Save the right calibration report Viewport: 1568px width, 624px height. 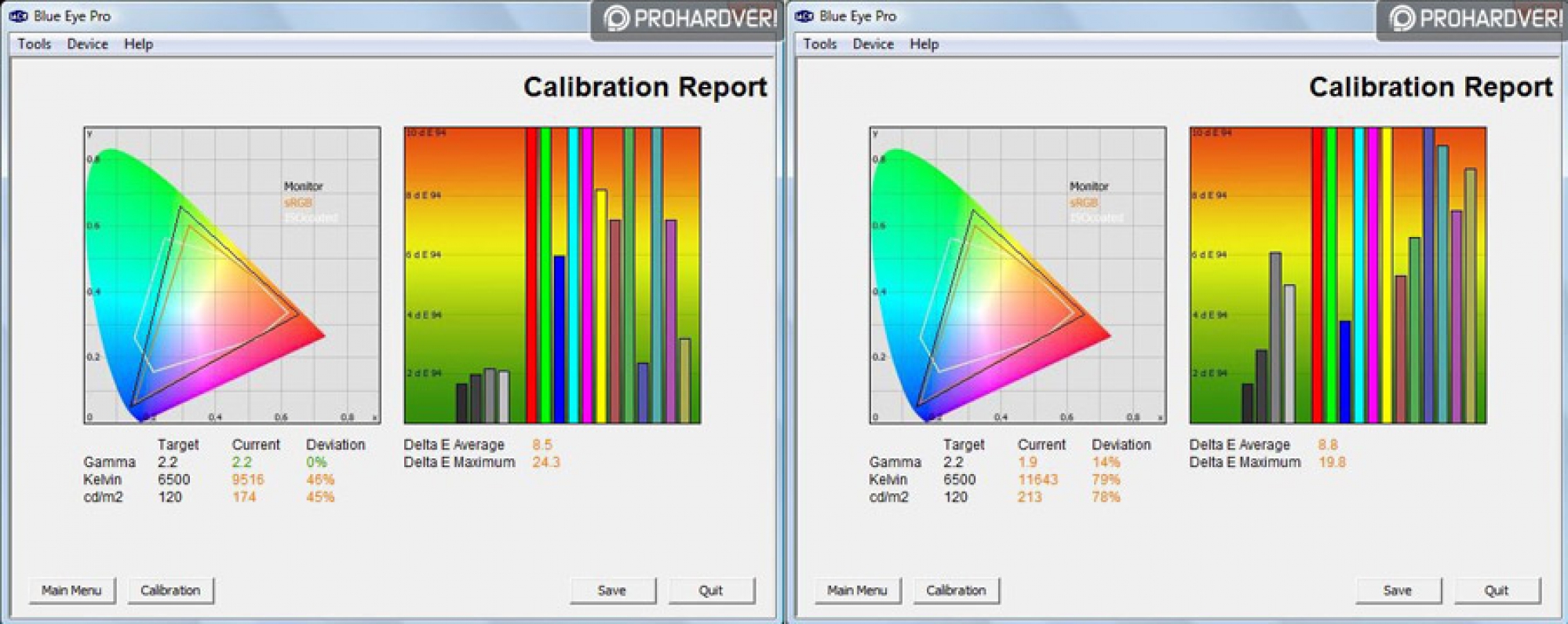(1398, 590)
